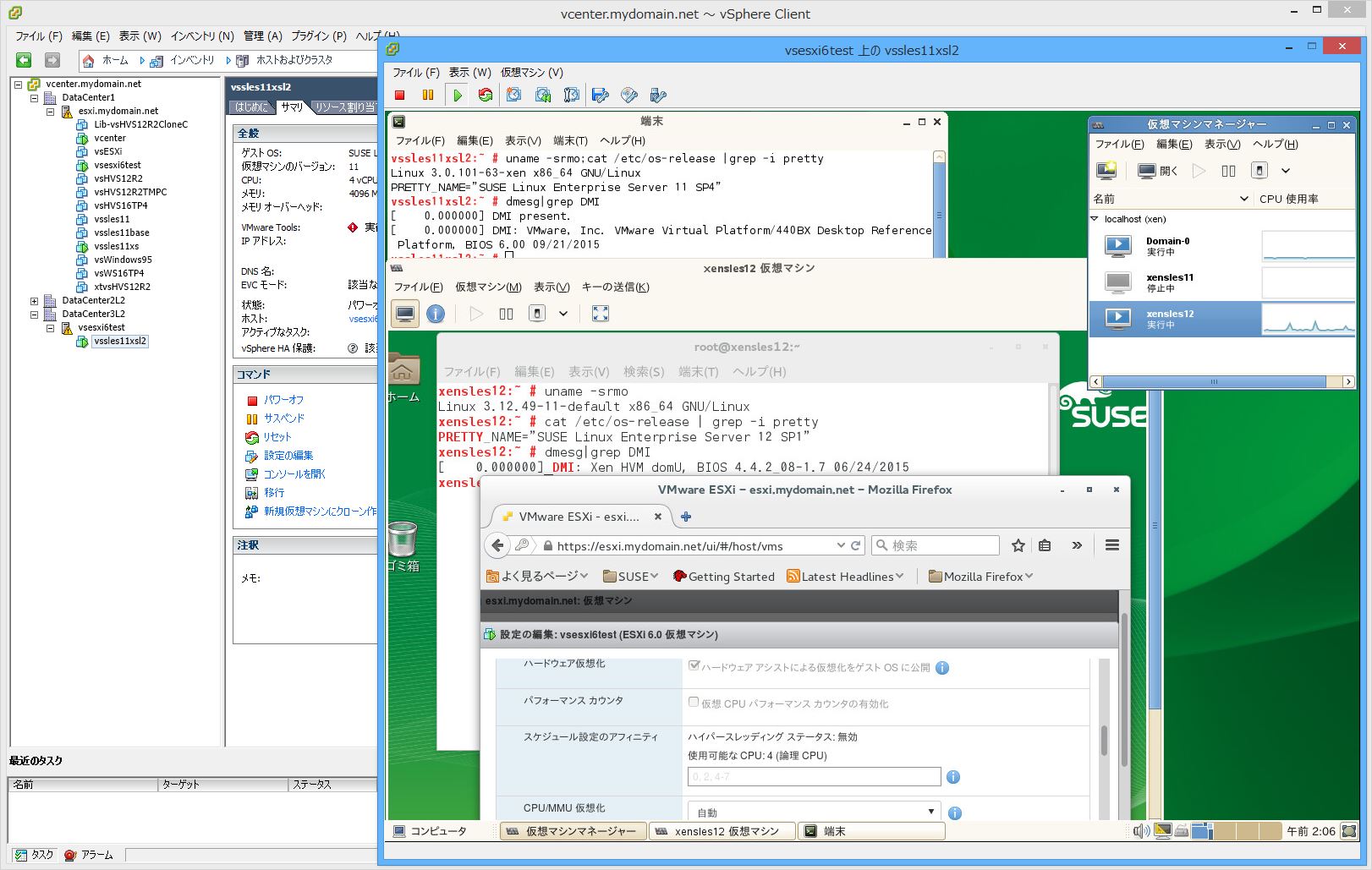Click the fullscreen icon in xensles12 window toolbar
This screenshot has width=1372, height=870.
[x=601, y=314]
